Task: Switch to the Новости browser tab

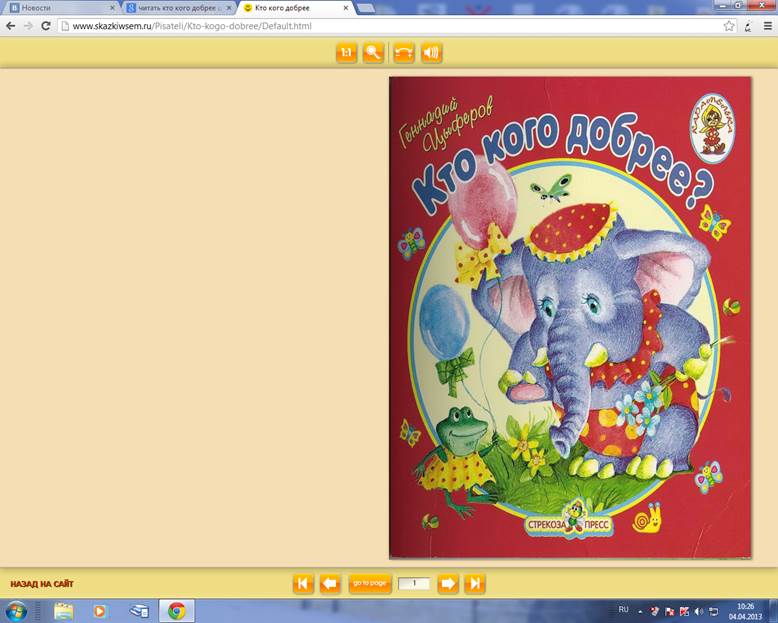Action: (x=60, y=8)
